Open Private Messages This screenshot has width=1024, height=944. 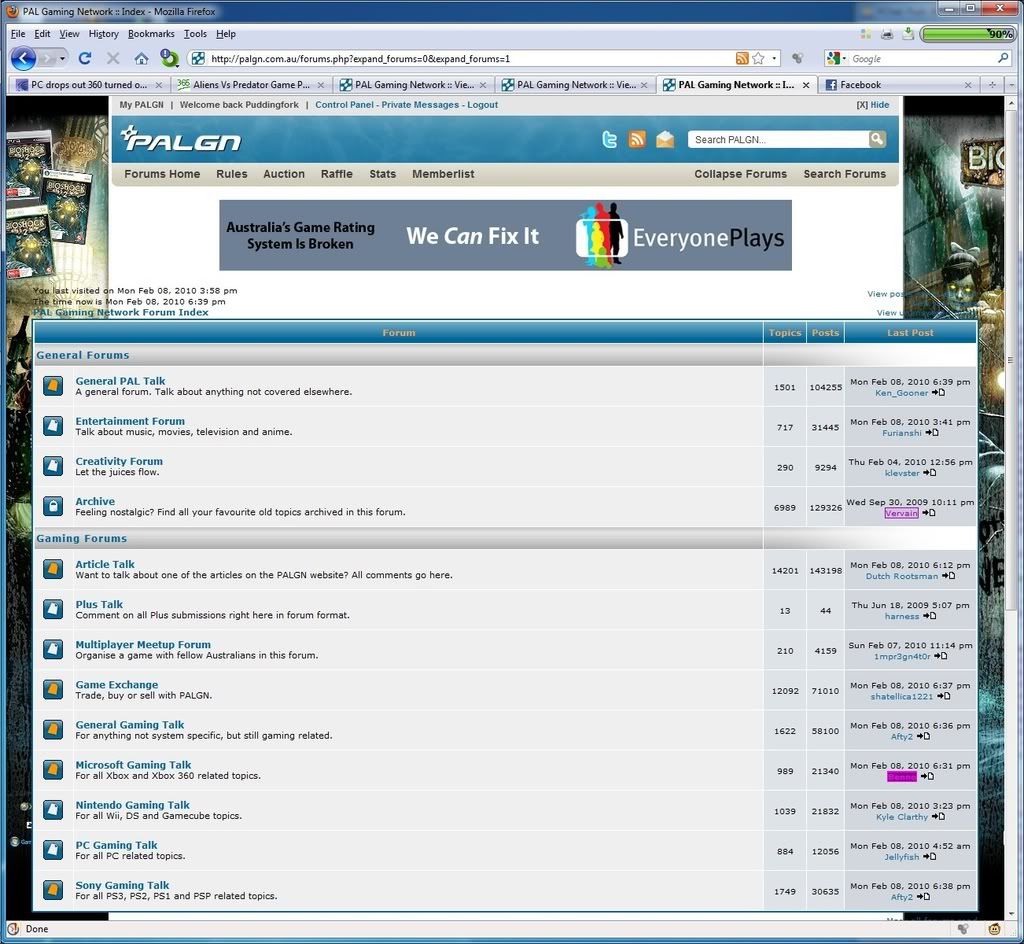point(420,104)
